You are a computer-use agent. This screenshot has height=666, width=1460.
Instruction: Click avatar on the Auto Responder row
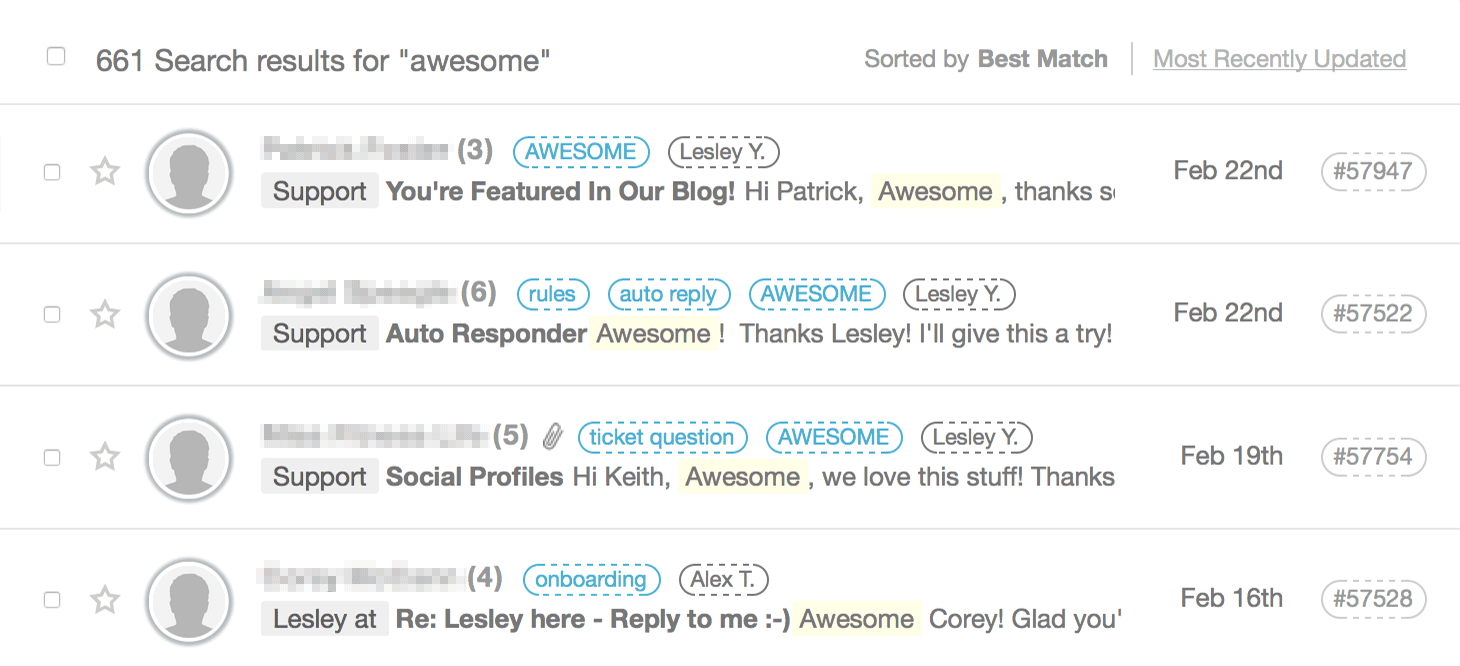(189, 316)
